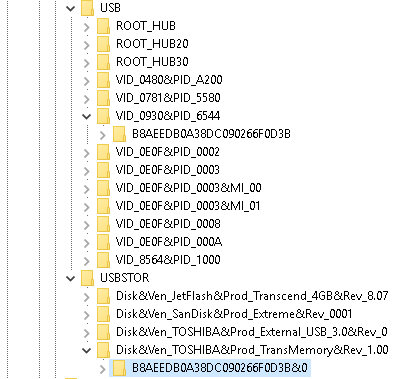The width and height of the screenshot is (394, 379).
Task: Expand the VID_0E0F&PID_0003&MI_00 key
Action: coord(87,188)
